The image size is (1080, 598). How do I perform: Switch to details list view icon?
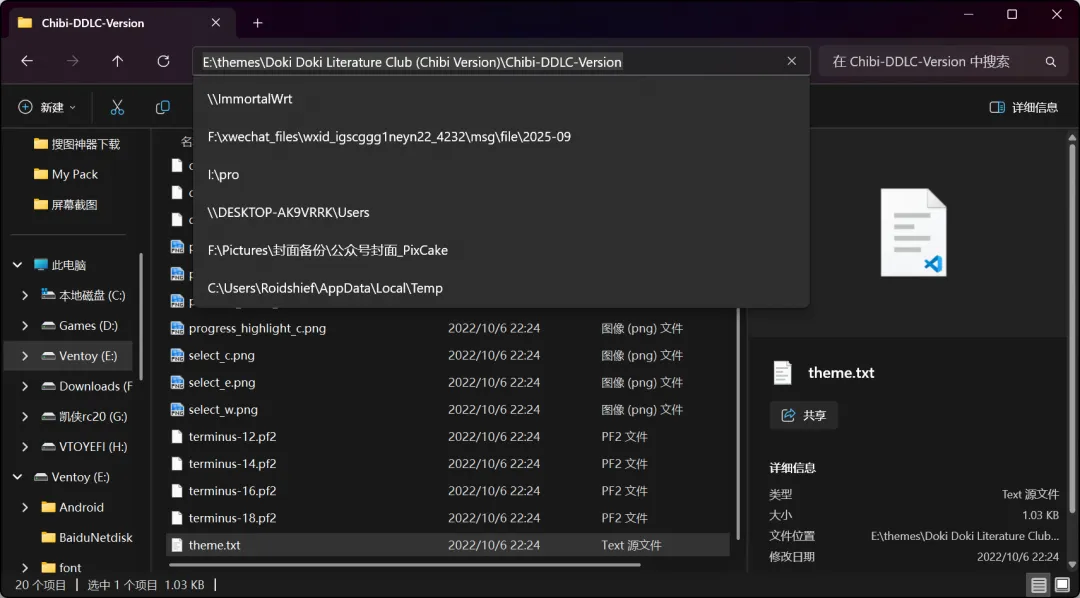1039,586
